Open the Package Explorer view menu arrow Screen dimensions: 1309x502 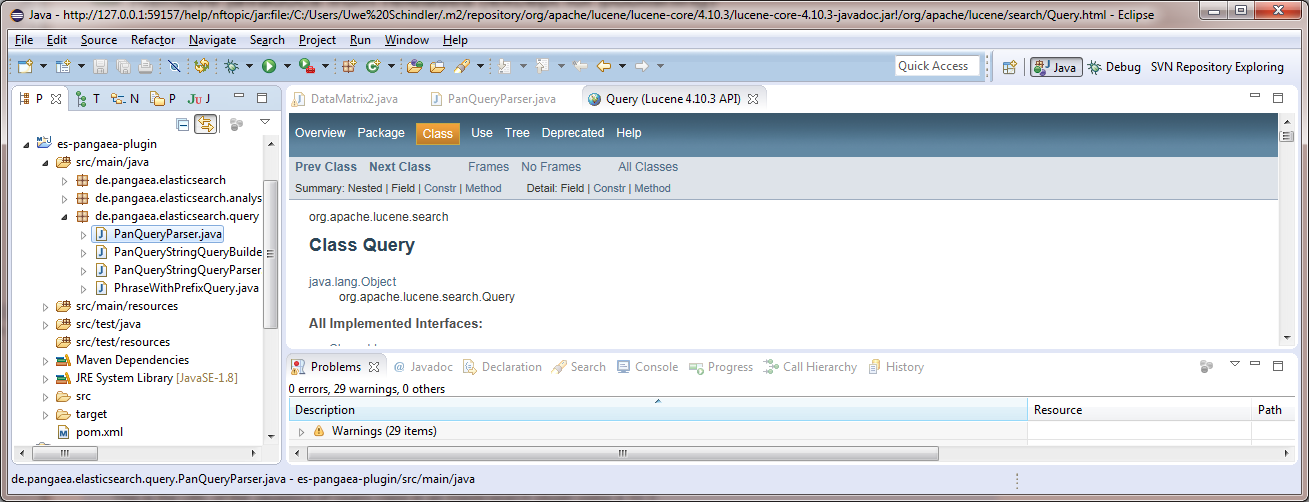pos(265,123)
